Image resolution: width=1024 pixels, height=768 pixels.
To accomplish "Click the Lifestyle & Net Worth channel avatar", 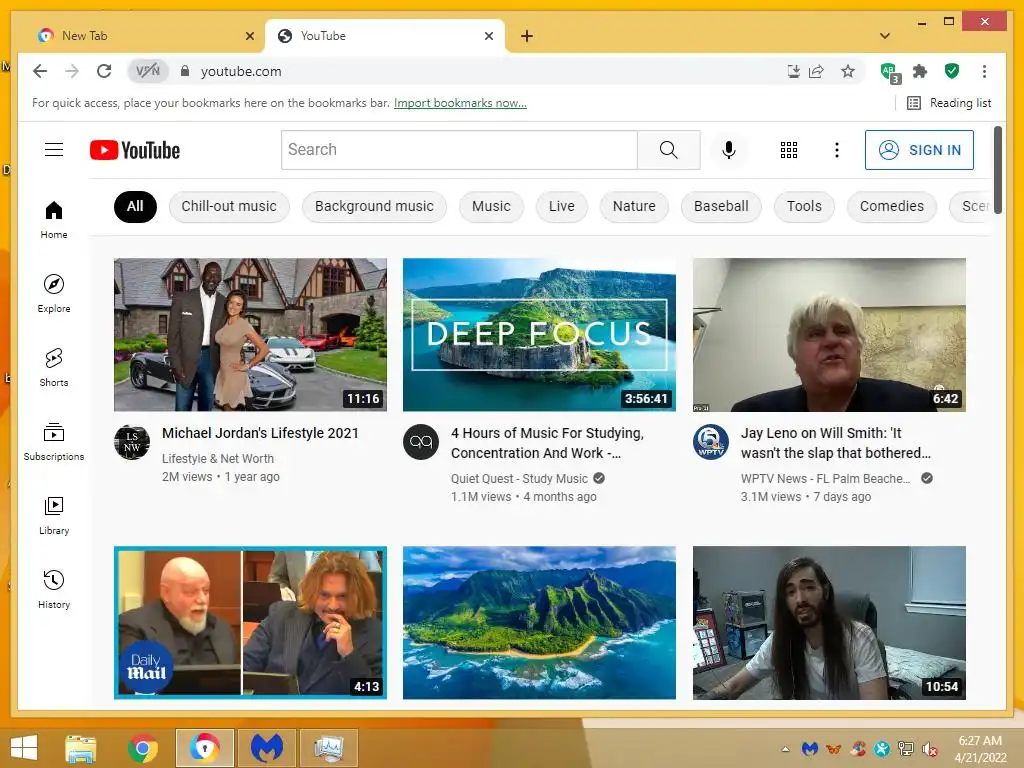I will coord(132,442).
